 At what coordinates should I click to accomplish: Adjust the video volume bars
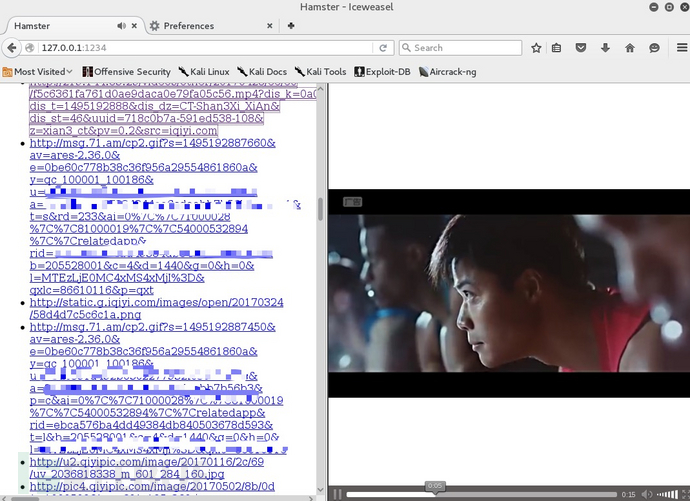pos(667,495)
